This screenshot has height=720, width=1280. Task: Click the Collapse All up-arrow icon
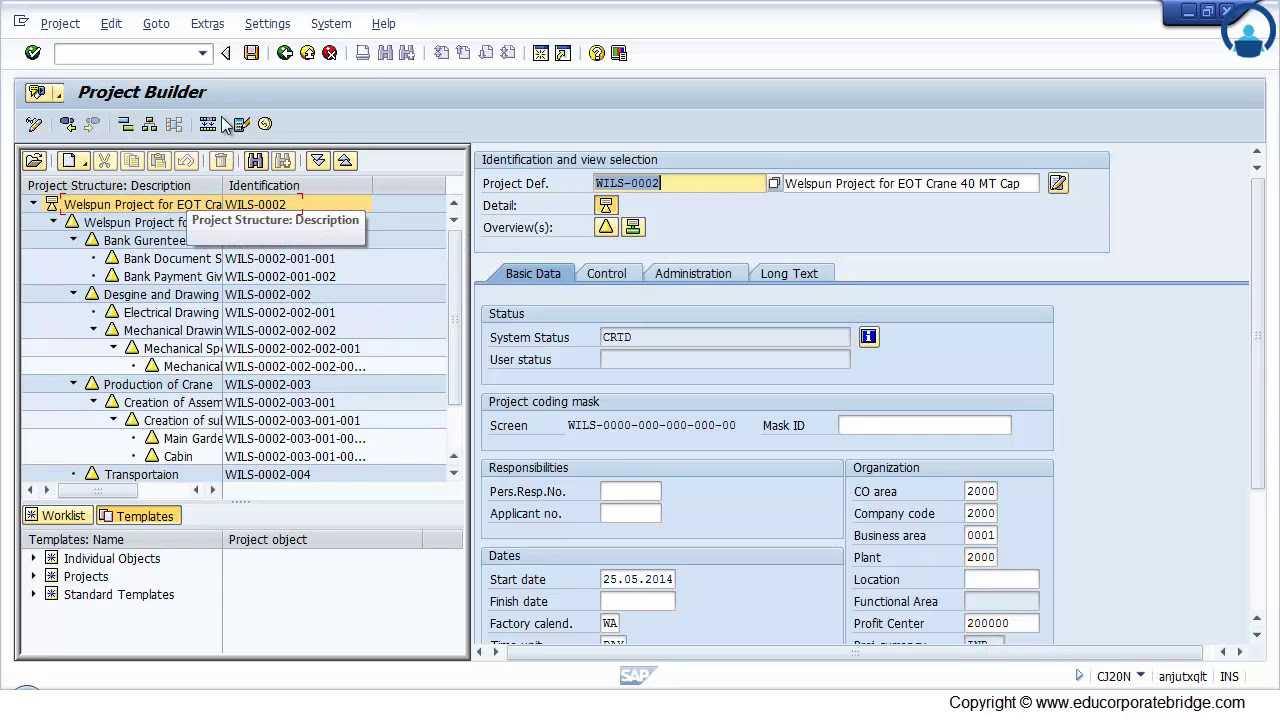[344, 160]
